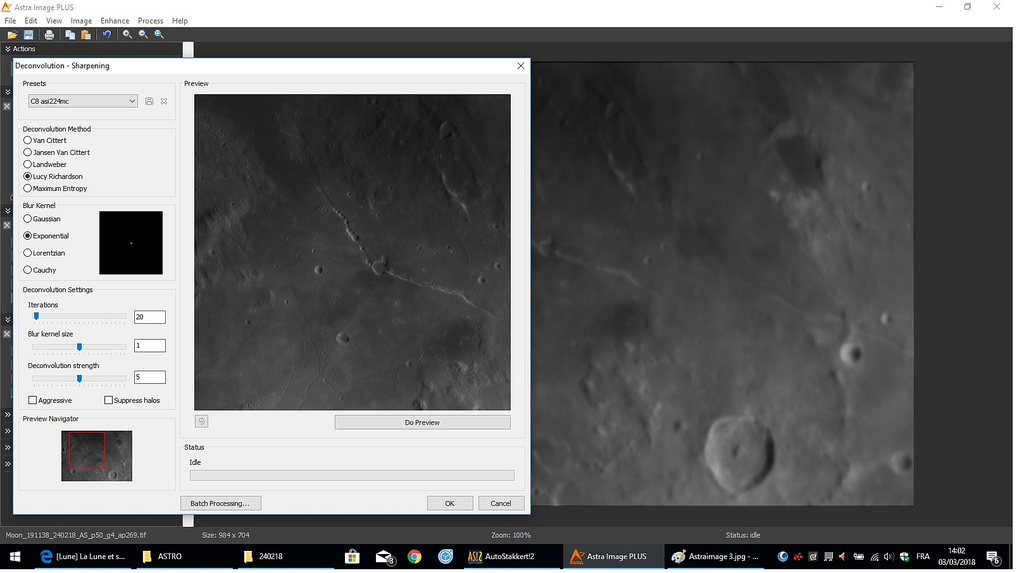Print image using the printer toolbar icon

click(49, 35)
